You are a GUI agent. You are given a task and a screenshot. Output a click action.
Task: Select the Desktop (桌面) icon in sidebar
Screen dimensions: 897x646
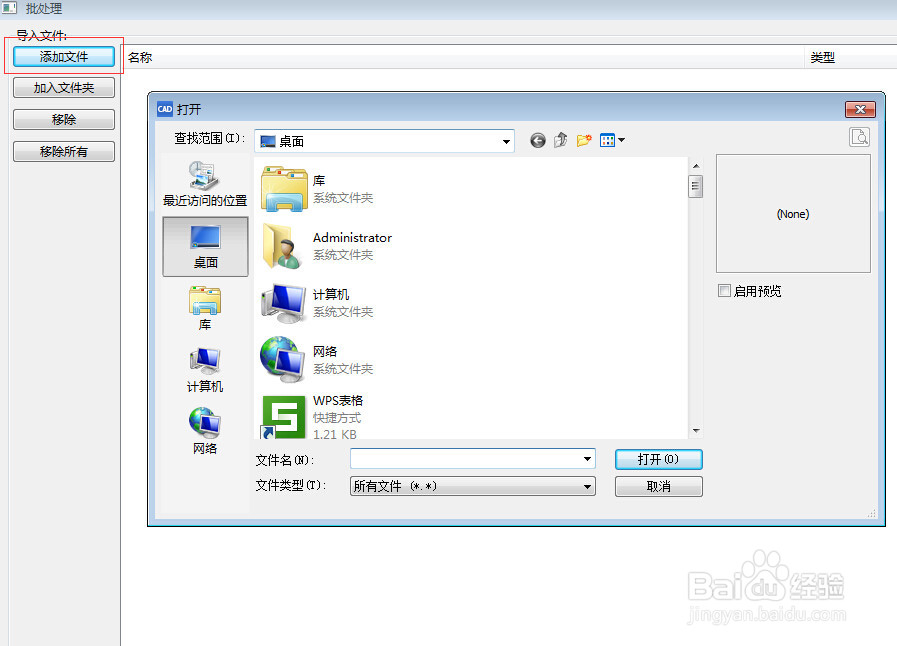click(204, 246)
